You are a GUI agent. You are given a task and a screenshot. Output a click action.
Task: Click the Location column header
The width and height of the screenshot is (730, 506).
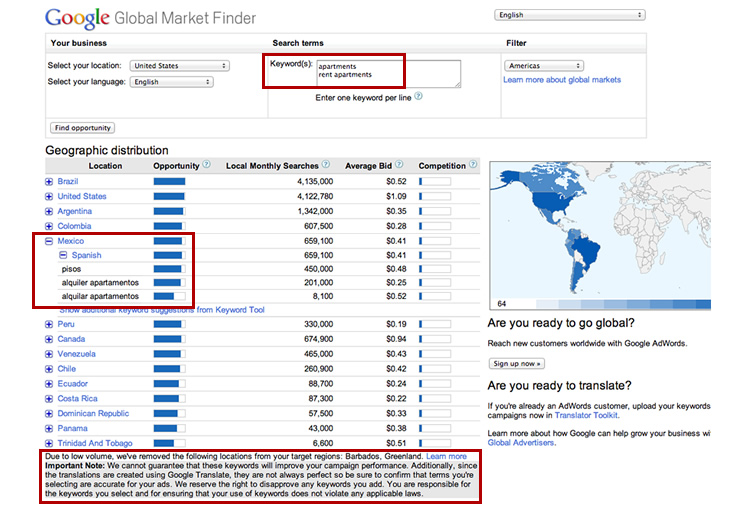(x=105, y=166)
